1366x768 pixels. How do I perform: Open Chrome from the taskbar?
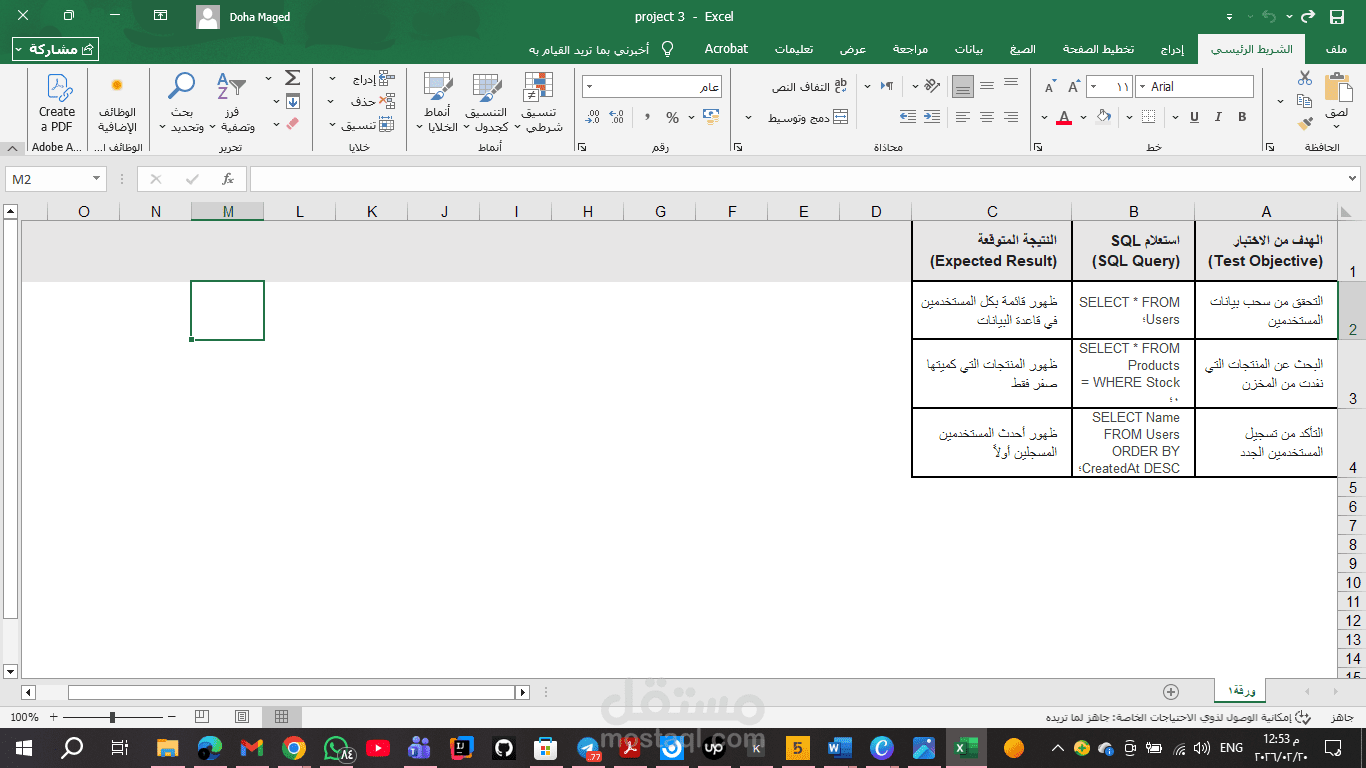[x=293, y=747]
